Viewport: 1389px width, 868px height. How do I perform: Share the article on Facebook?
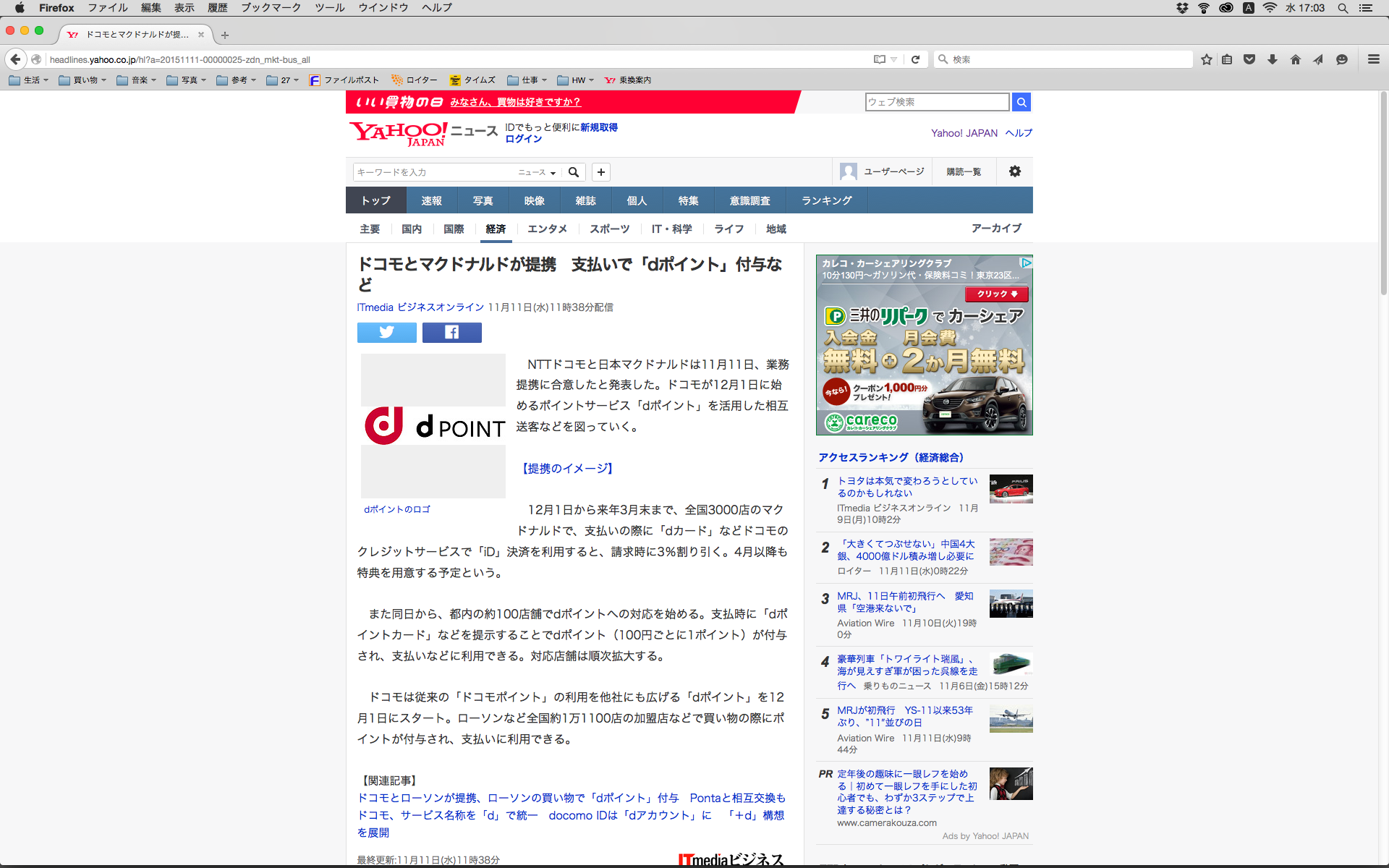point(451,332)
